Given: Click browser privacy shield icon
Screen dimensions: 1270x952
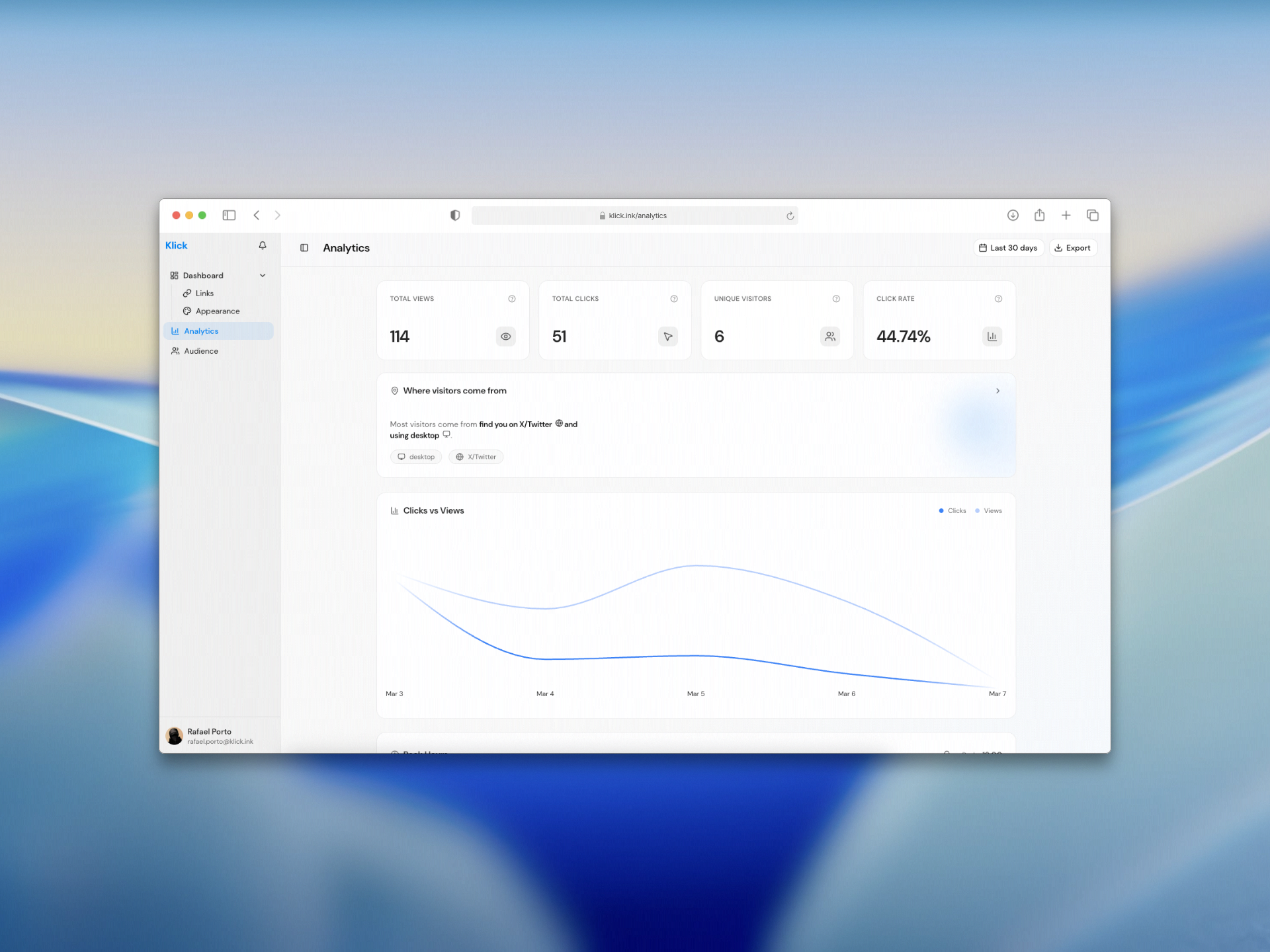Looking at the screenshot, I should coord(455,216).
